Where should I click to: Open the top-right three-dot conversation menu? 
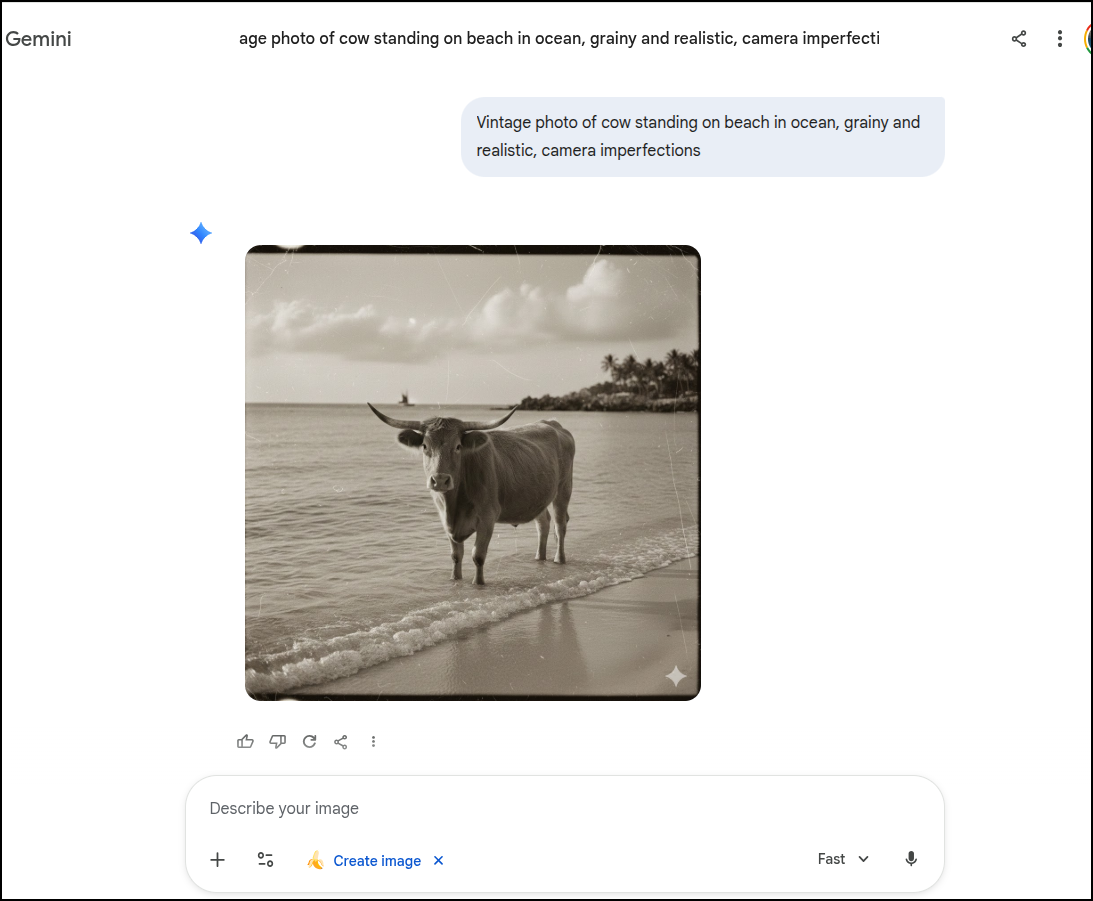(1060, 39)
